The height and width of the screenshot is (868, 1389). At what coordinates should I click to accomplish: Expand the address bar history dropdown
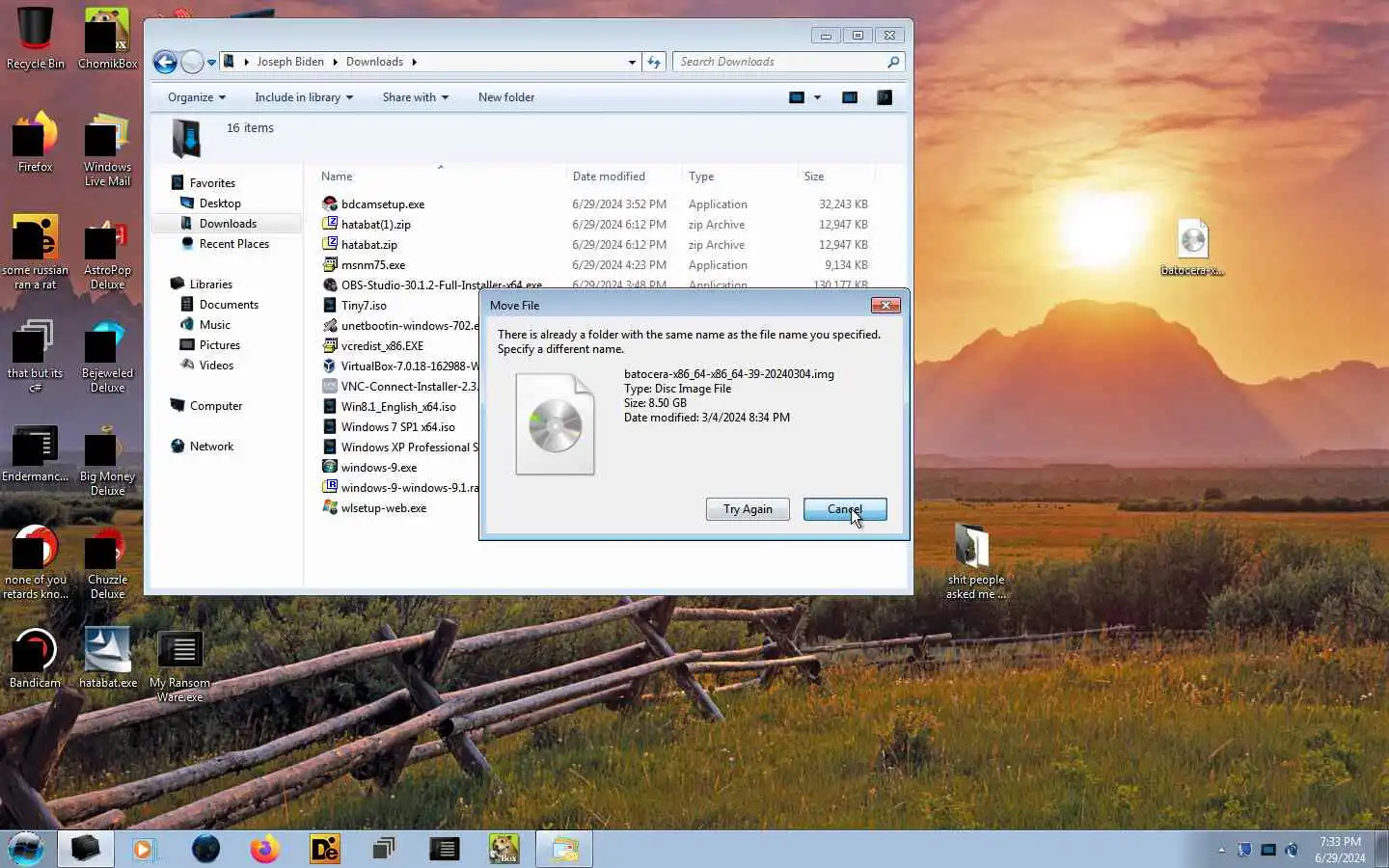click(632, 62)
